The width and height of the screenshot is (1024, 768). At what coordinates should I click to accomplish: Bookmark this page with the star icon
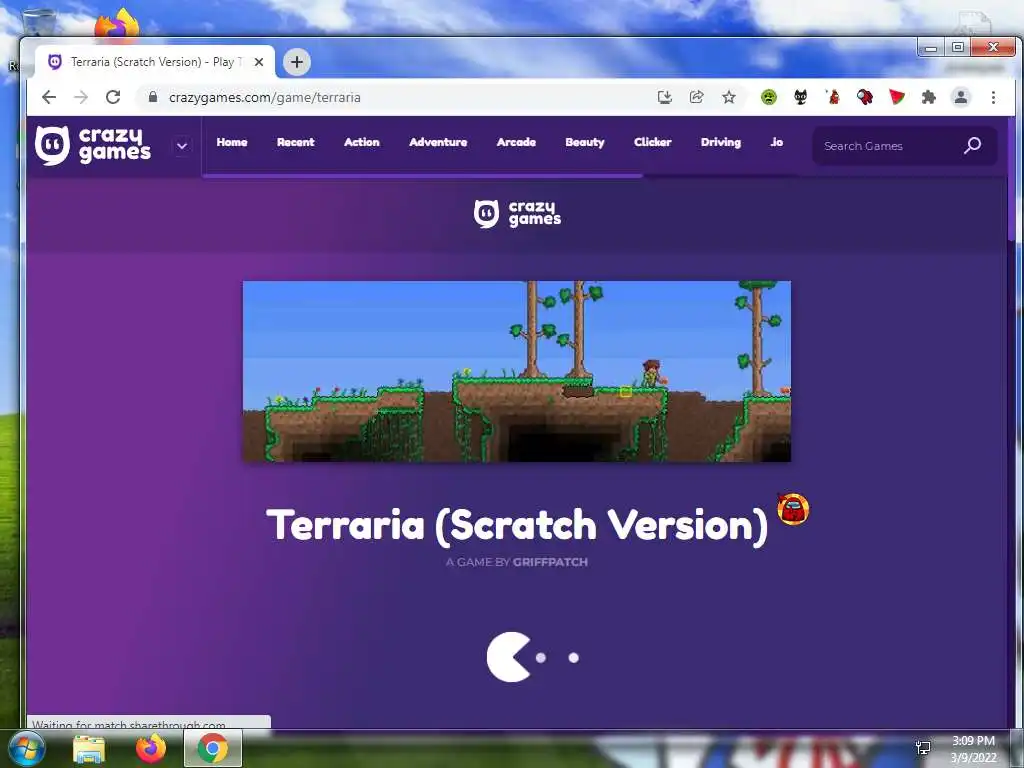[729, 97]
